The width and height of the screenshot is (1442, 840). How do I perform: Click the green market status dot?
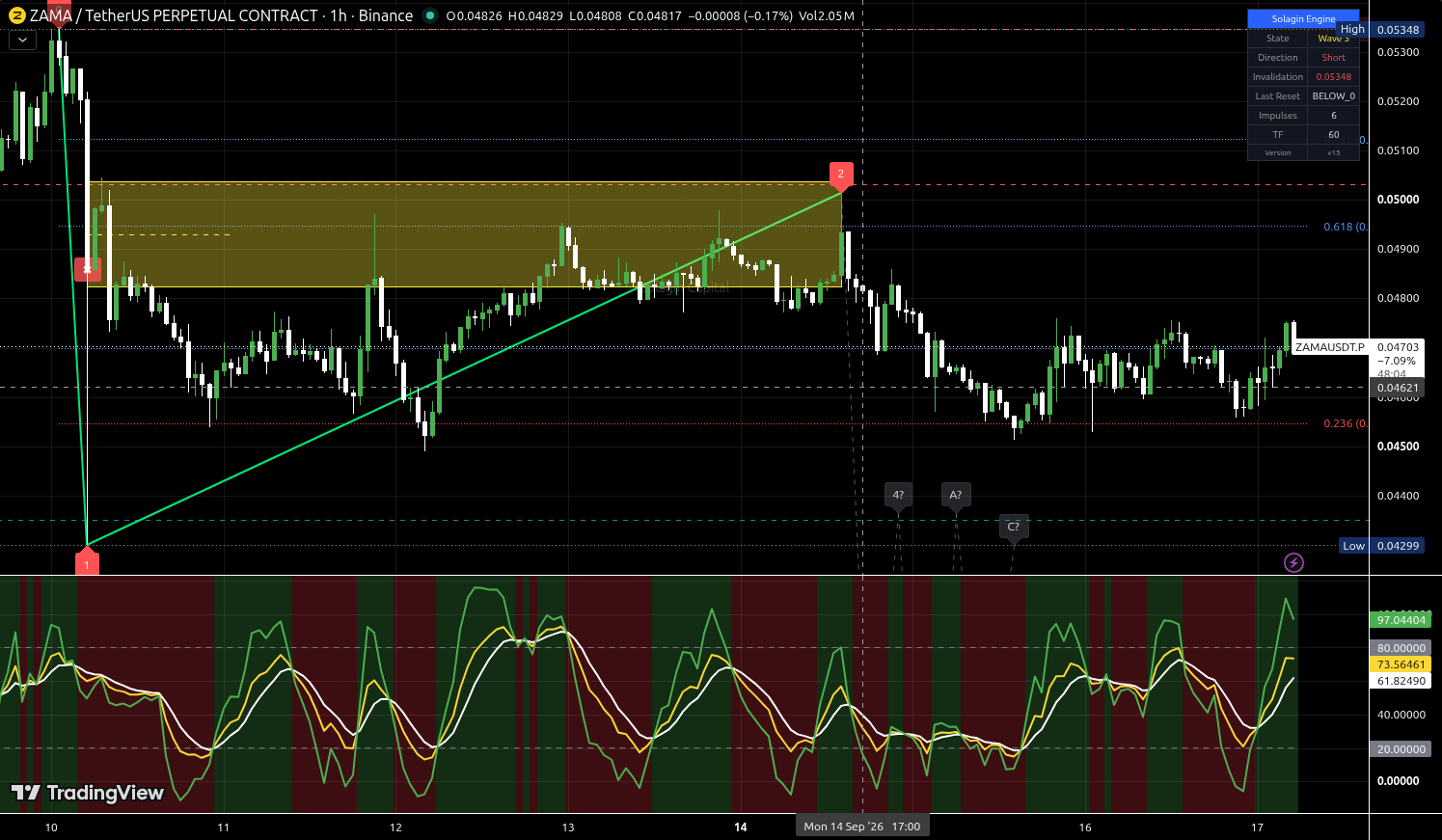tap(430, 15)
